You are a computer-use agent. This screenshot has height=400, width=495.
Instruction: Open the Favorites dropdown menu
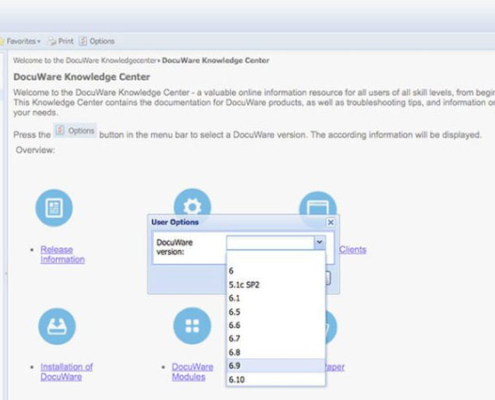[21, 41]
